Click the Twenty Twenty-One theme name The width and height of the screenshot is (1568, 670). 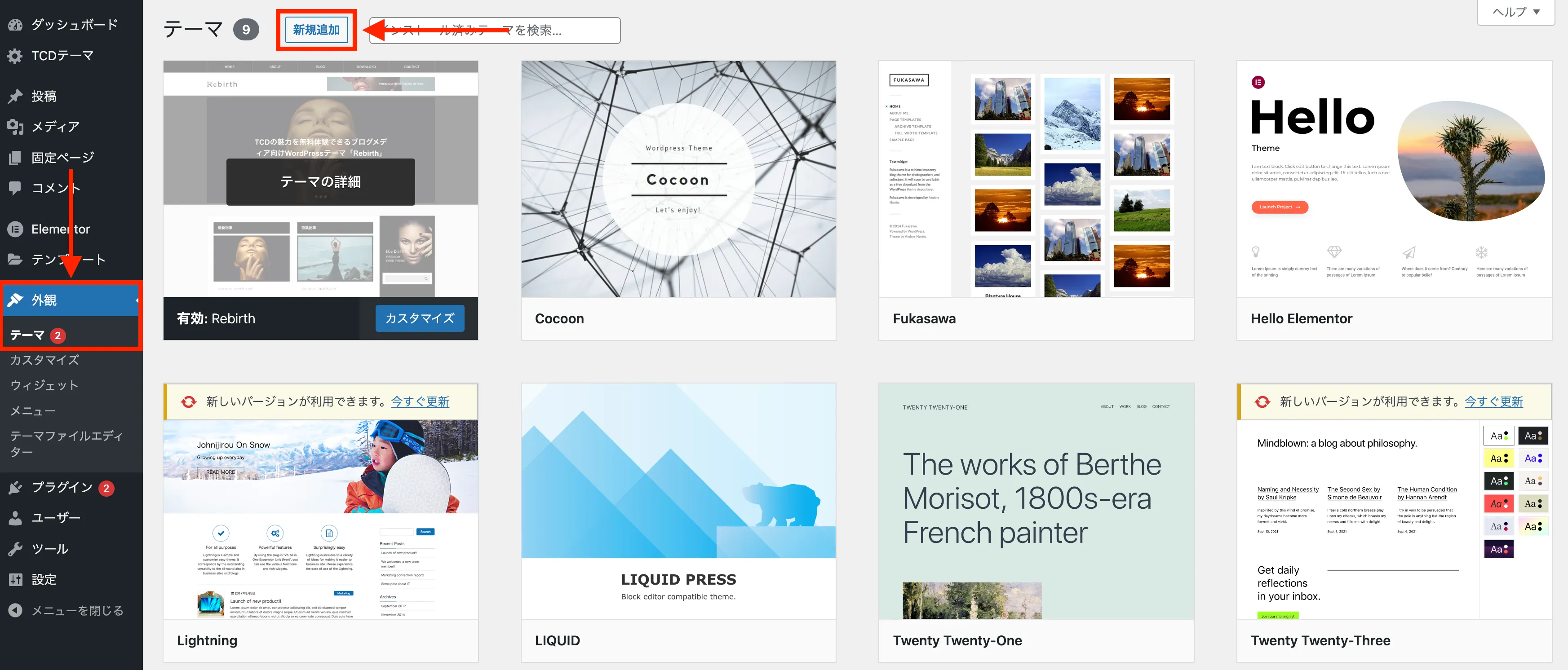957,640
